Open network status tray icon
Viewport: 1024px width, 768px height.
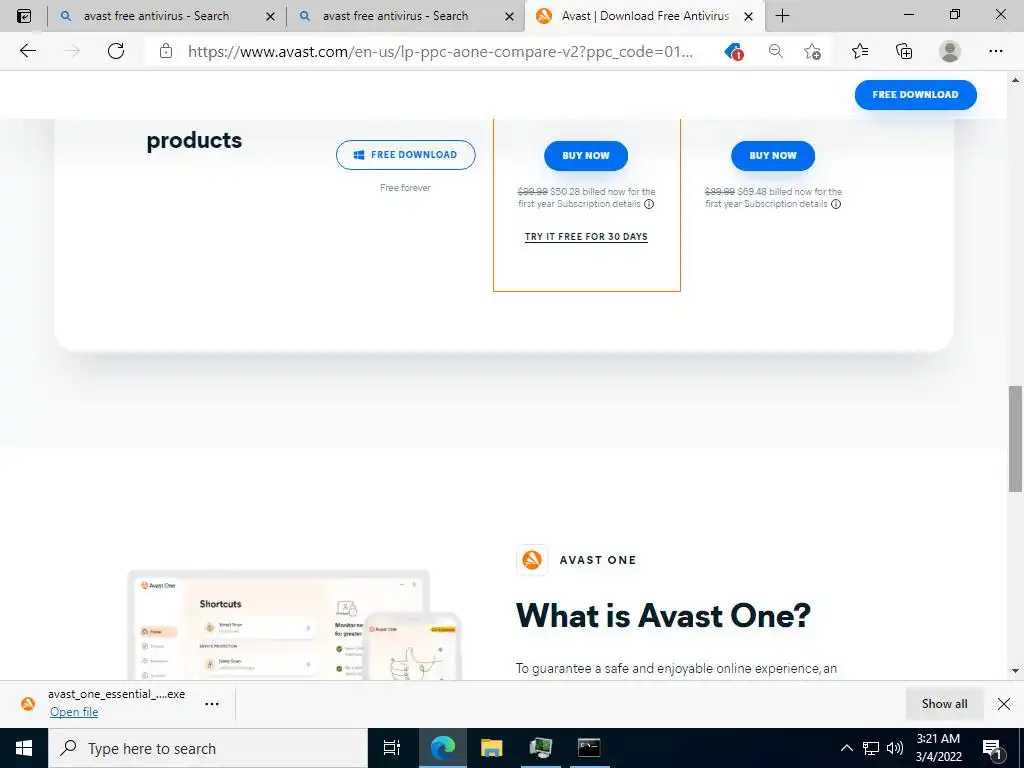(871, 748)
